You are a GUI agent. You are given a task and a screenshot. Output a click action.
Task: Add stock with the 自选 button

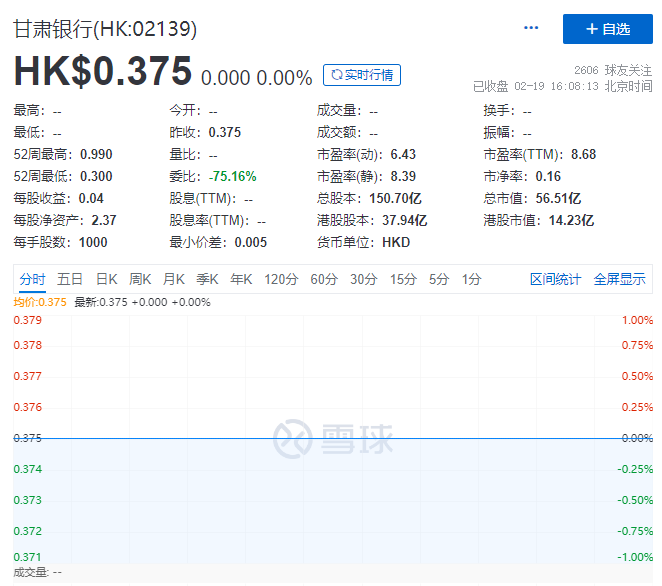click(607, 29)
